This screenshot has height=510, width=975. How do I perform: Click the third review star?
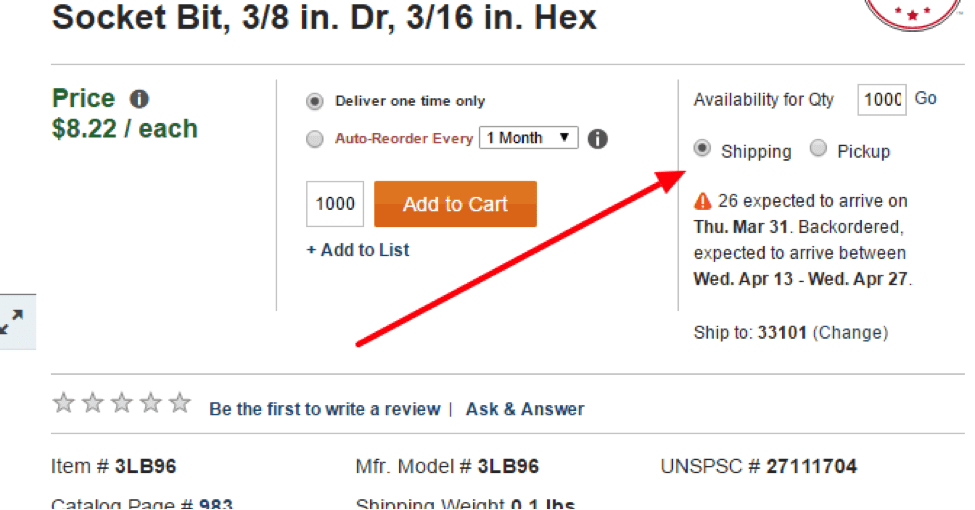click(122, 403)
